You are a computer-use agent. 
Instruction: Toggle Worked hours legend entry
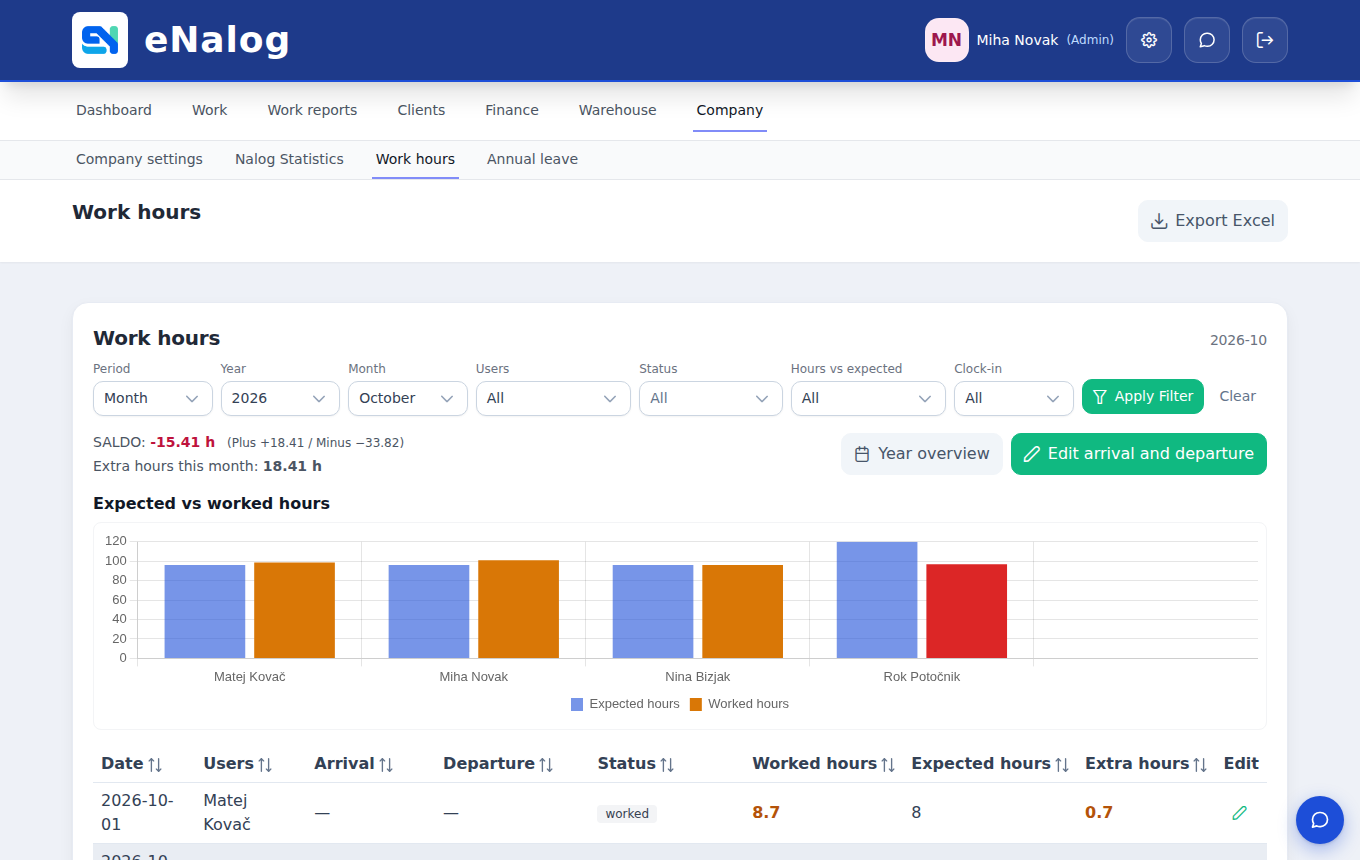pyautogui.click(x=739, y=704)
